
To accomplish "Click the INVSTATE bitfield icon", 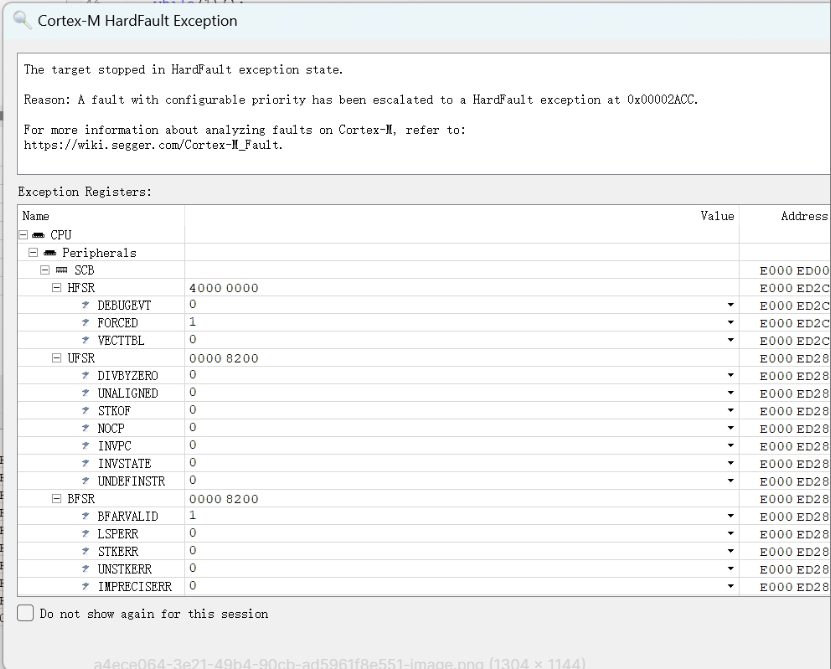I will click(86, 463).
